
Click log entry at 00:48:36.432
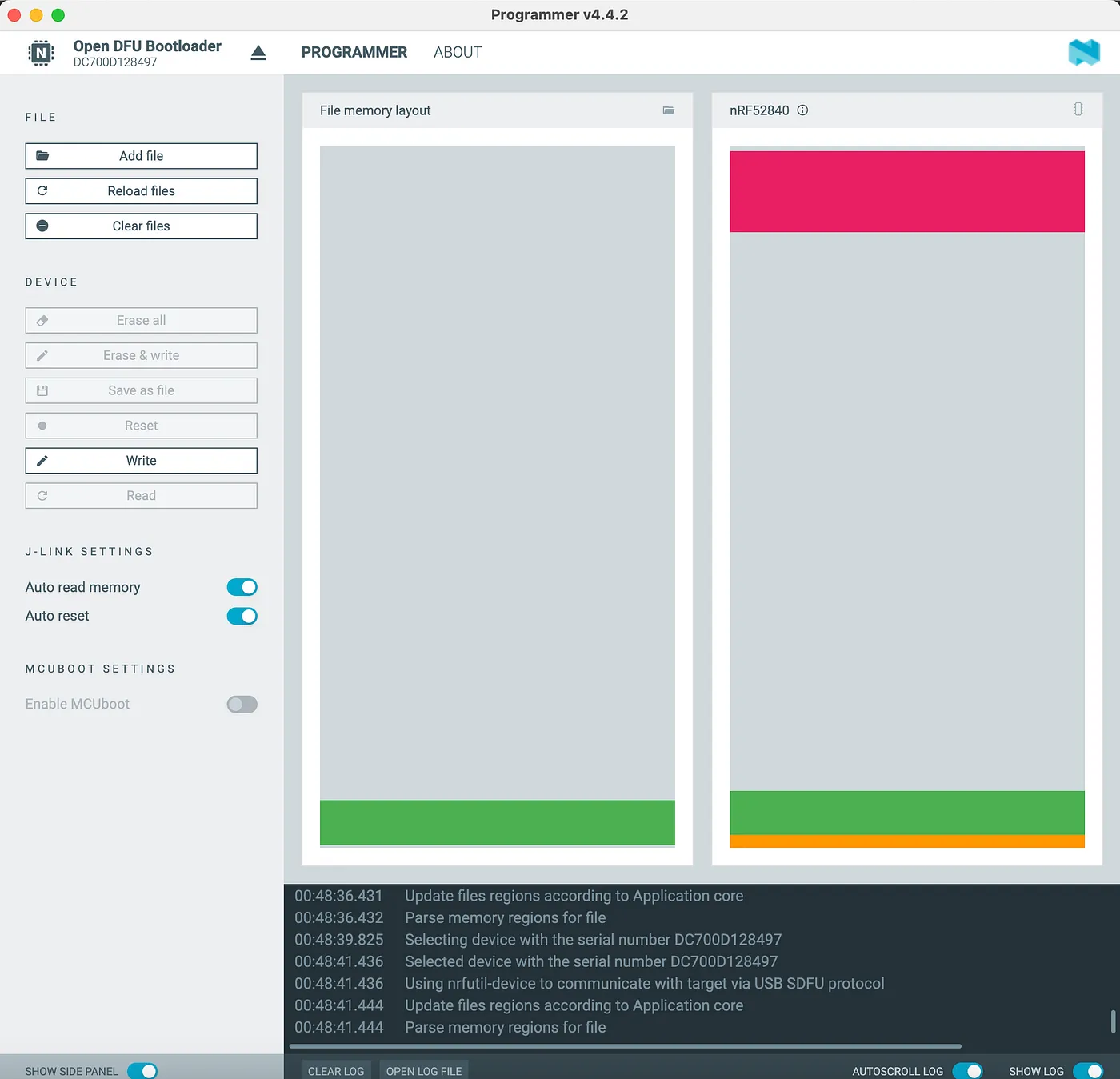[450, 918]
